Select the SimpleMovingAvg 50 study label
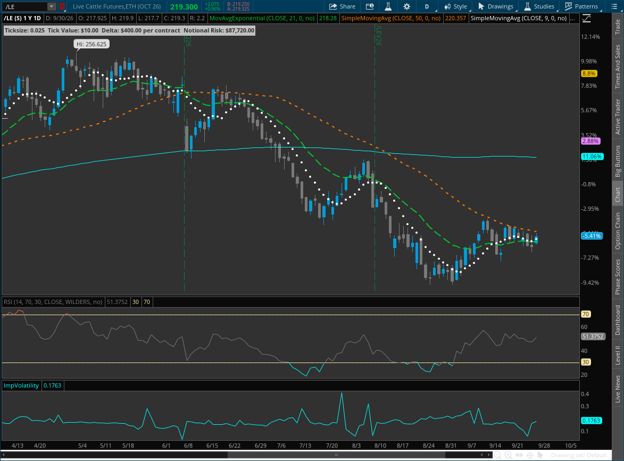Screen dimensions: 624x461 coord(391,18)
